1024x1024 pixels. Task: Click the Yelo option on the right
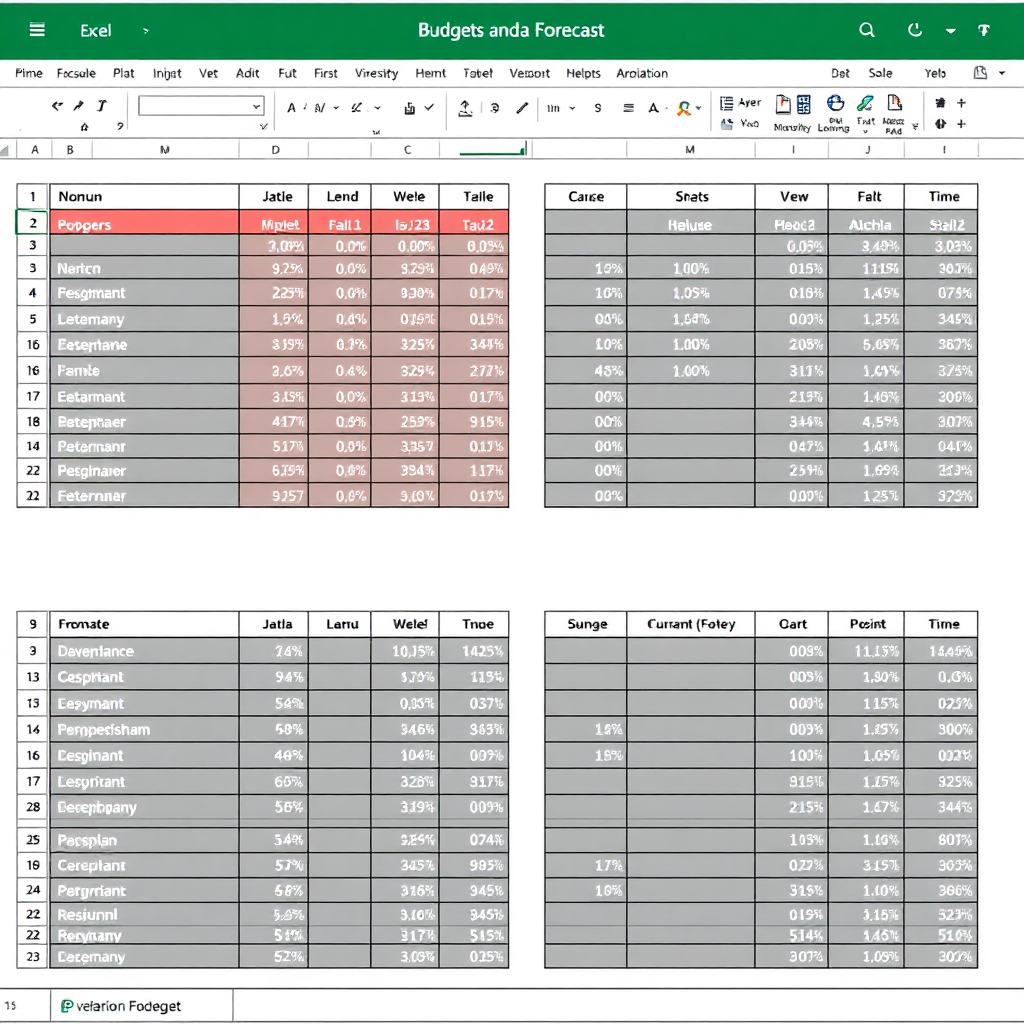[x=935, y=73]
